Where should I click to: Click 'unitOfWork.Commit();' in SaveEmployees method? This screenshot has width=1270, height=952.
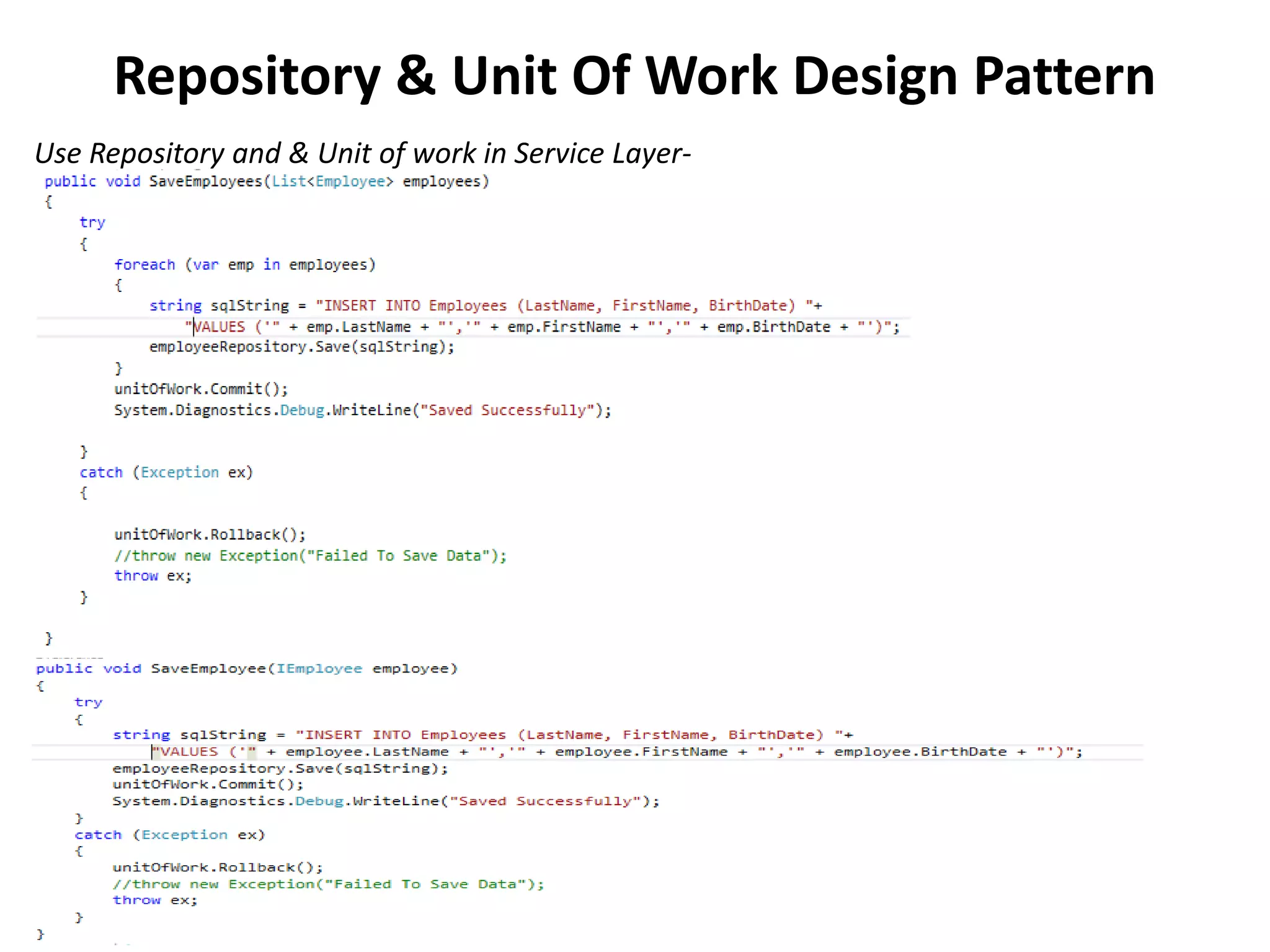coord(202,389)
